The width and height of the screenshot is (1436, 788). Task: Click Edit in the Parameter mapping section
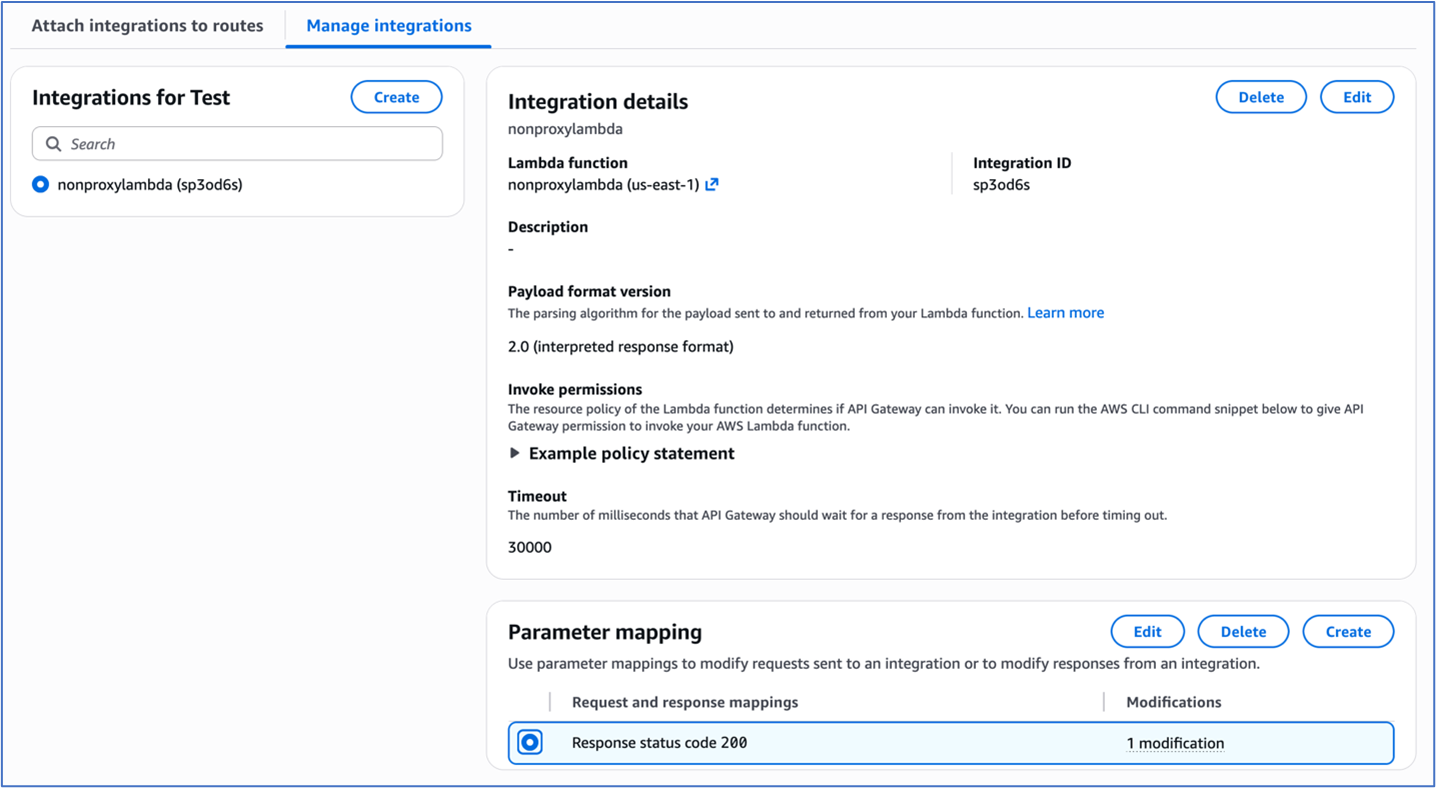(1147, 631)
